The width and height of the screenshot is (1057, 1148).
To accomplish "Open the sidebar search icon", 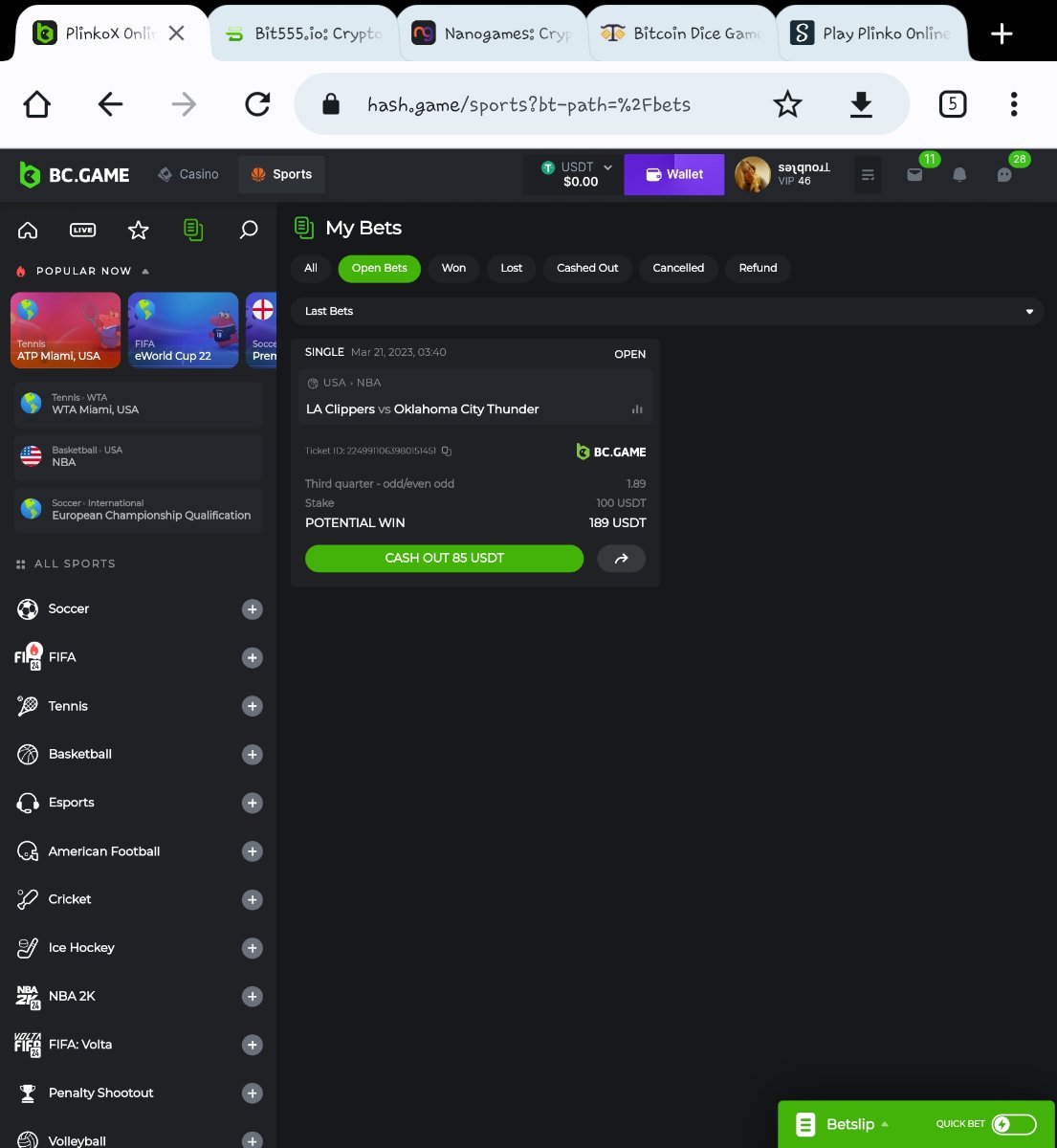I will (249, 230).
